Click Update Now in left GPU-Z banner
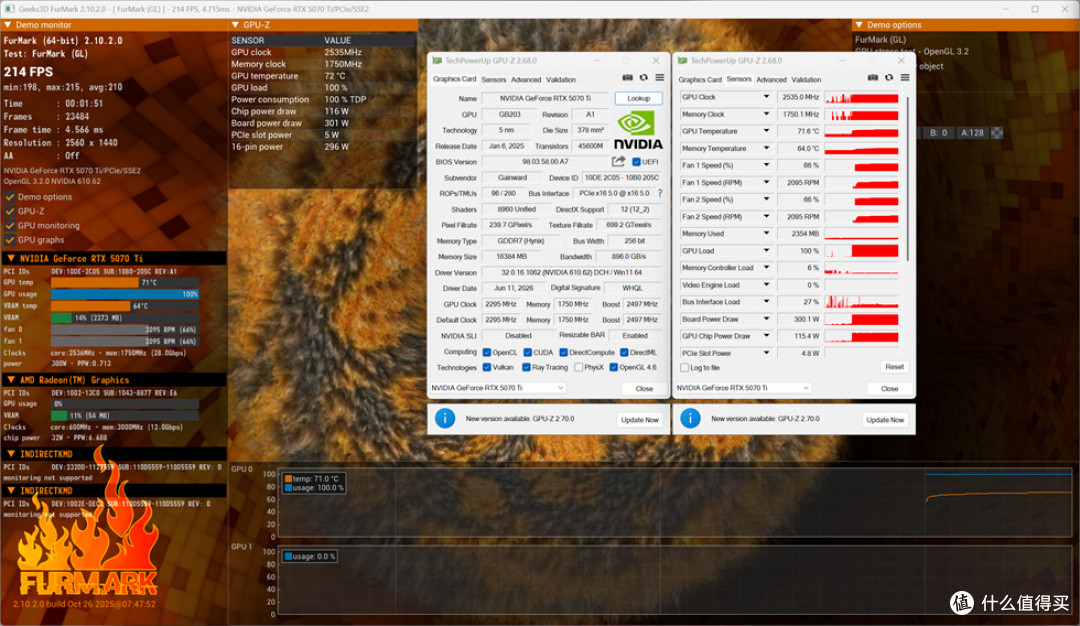The height and width of the screenshot is (626, 1080). point(640,419)
